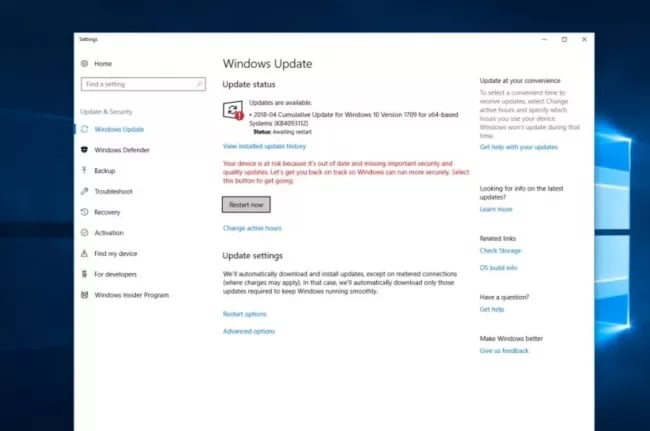Open View installed update history link
Viewport: 650px width, 431px height.
click(264, 146)
